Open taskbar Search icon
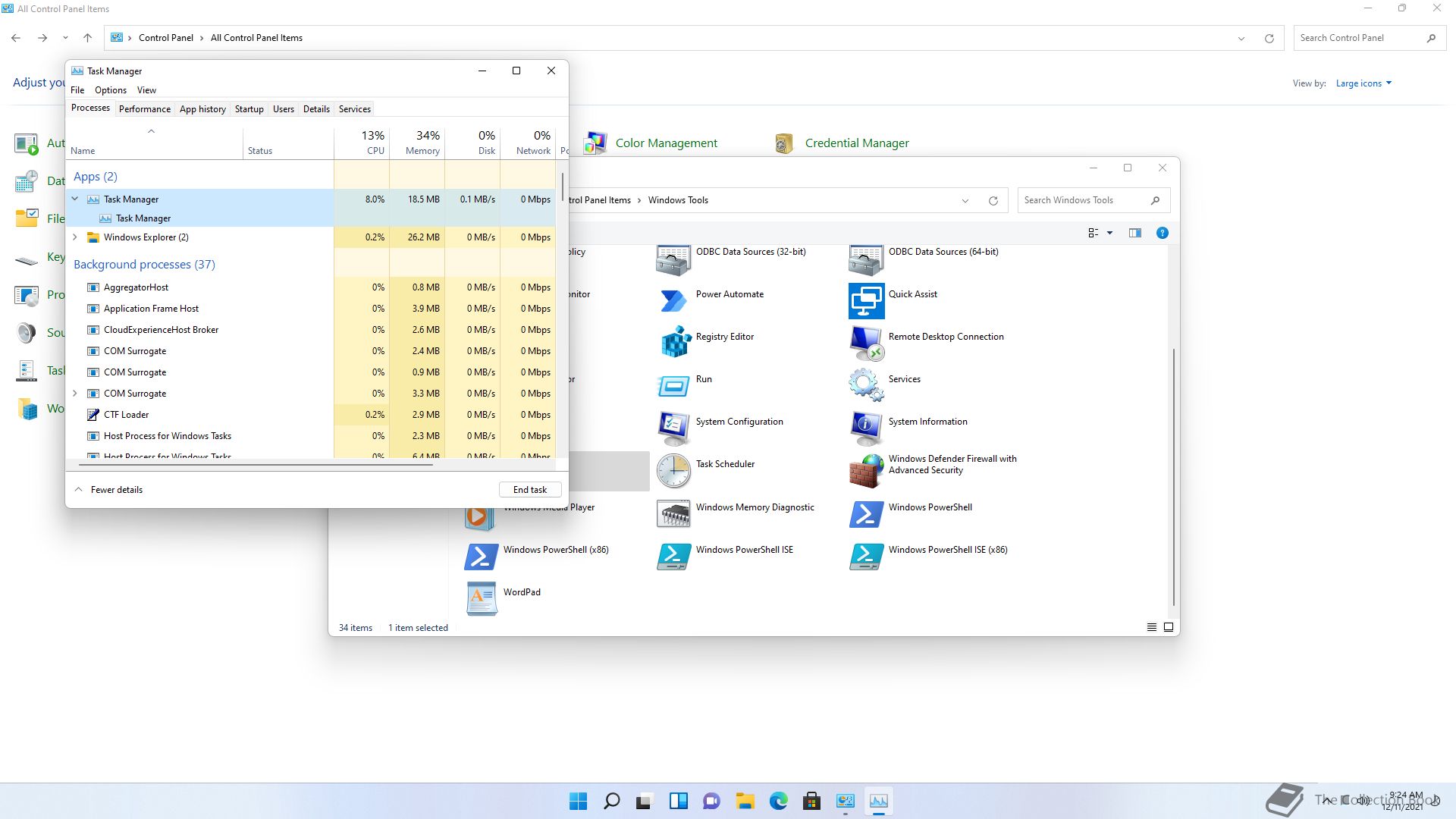The image size is (1456, 819). point(611,801)
